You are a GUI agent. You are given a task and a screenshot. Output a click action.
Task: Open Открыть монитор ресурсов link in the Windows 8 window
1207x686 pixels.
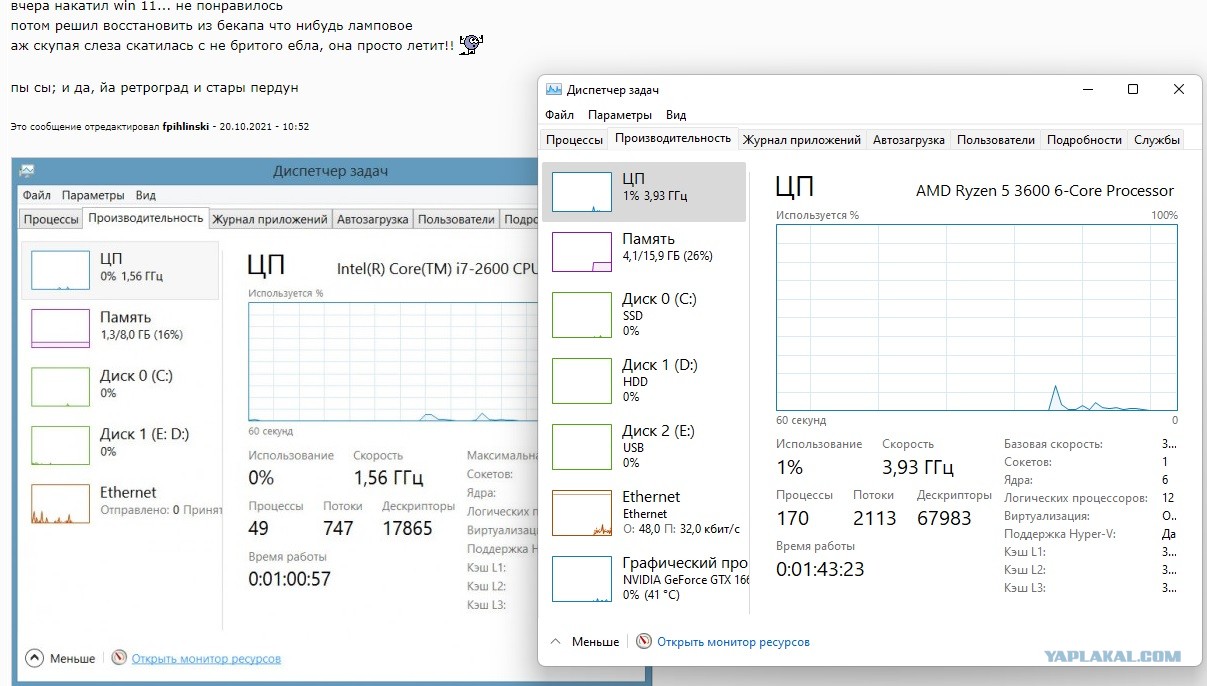pos(206,659)
